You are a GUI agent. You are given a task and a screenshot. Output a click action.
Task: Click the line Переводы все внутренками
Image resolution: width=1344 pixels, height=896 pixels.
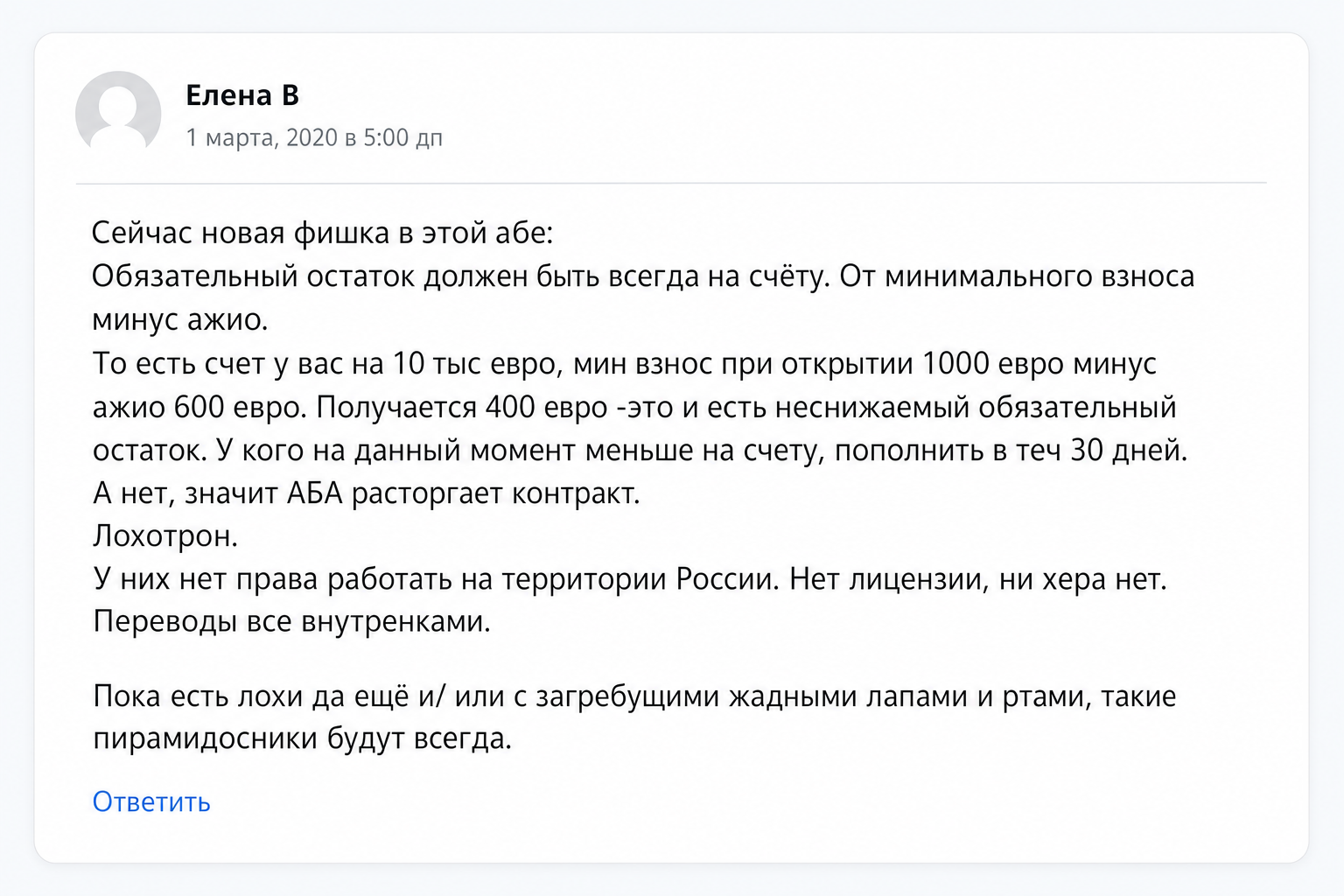coord(292,622)
